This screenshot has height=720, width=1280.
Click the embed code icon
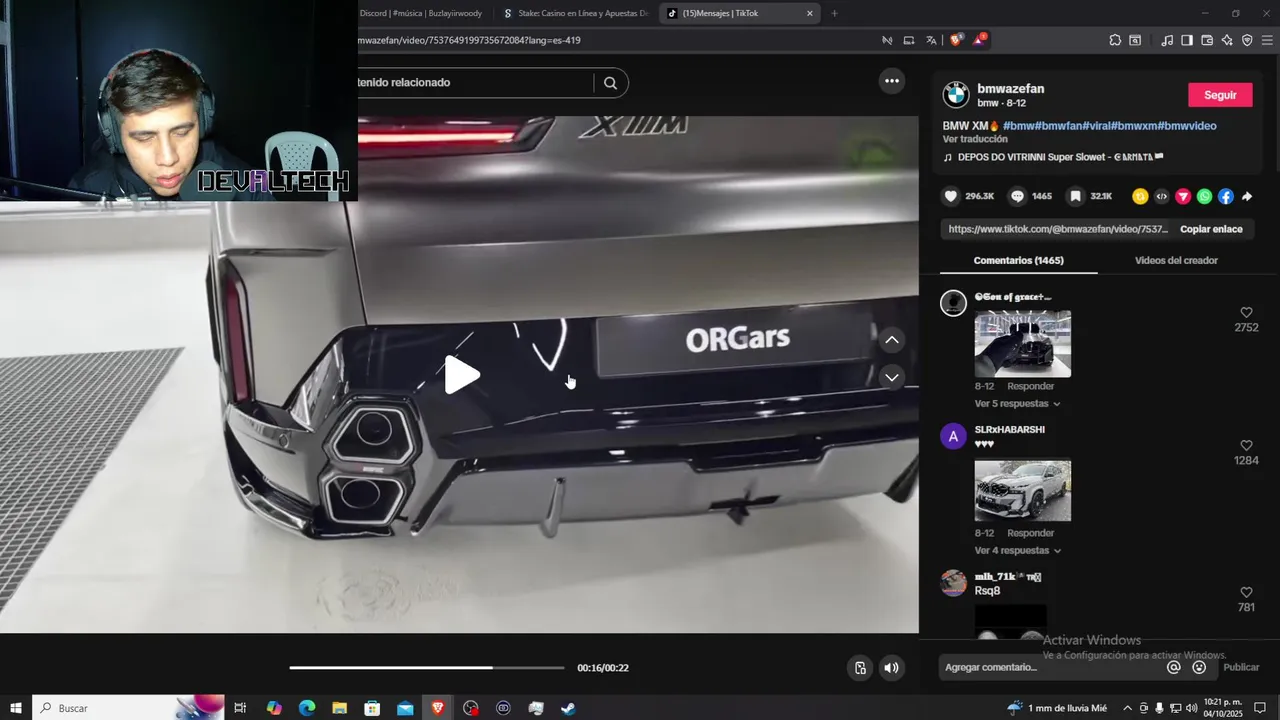(1161, 196)
